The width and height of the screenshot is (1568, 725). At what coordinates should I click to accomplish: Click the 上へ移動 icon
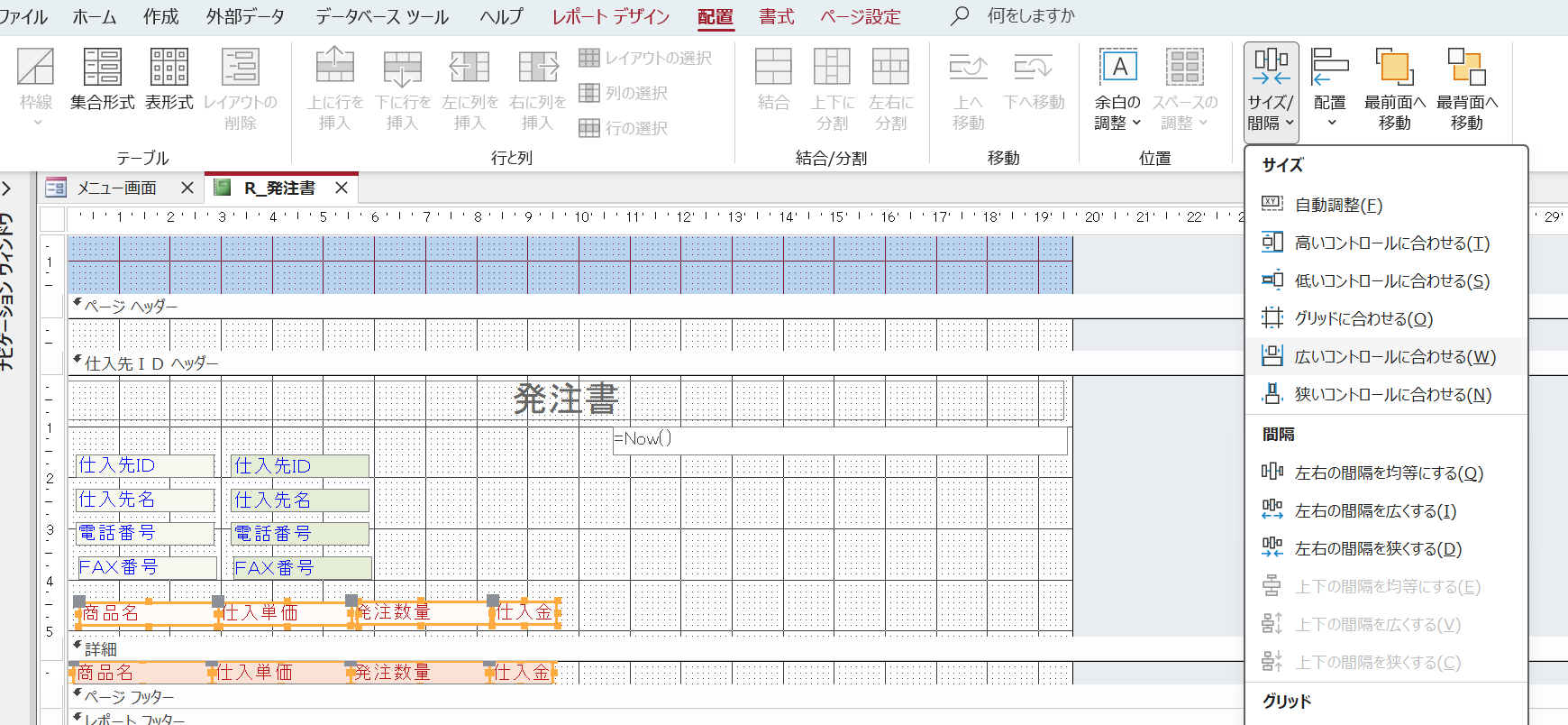tap(969, 67)
